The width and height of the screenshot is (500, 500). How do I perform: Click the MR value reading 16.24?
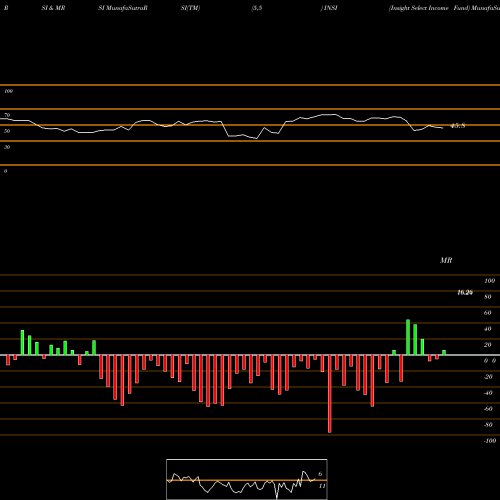[x=465, y=292]
